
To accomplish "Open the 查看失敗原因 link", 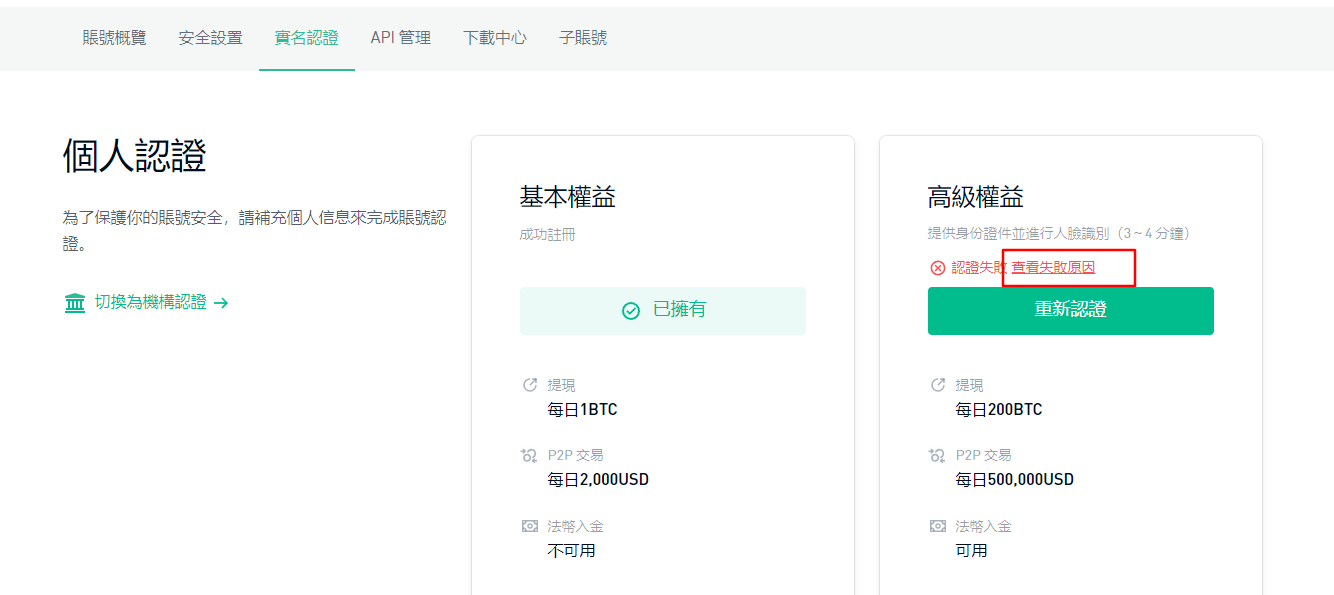I will point(1053,268).
